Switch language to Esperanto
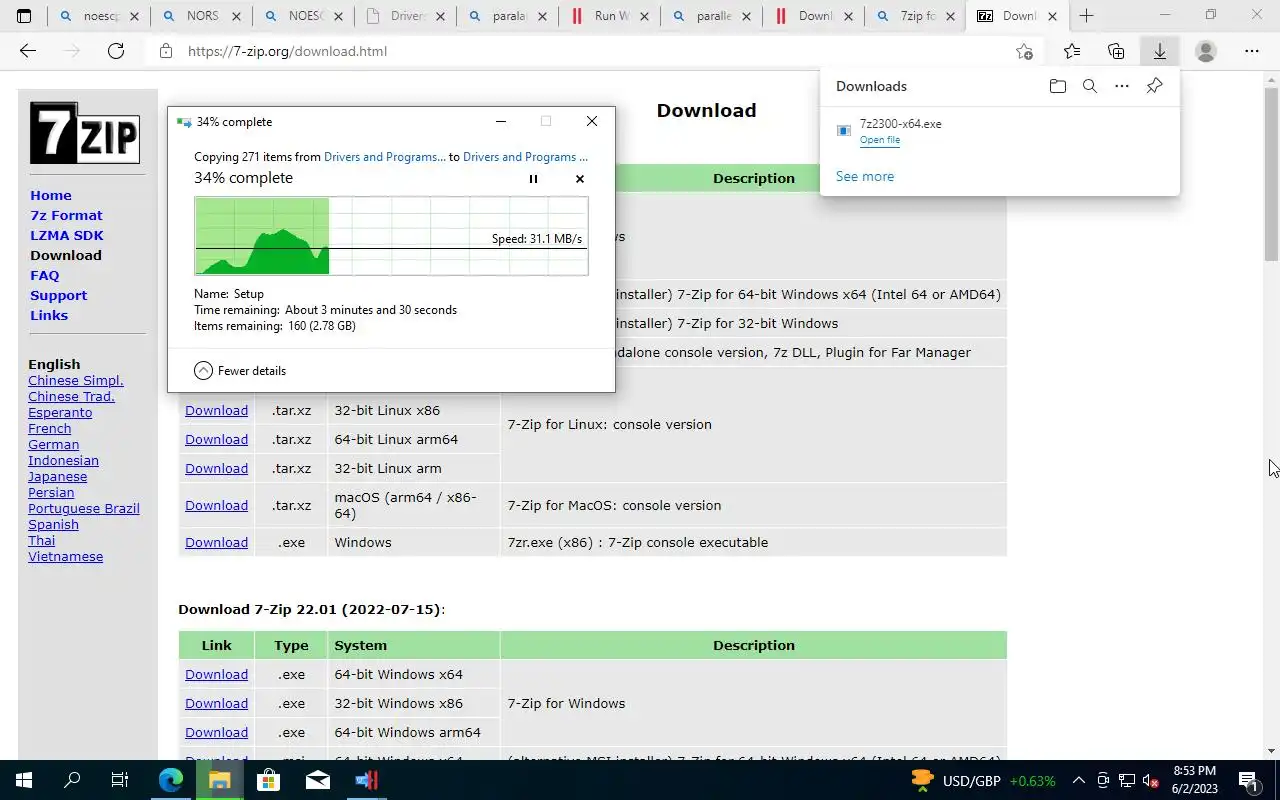1280x800 pixels. [x=60, y=412]
